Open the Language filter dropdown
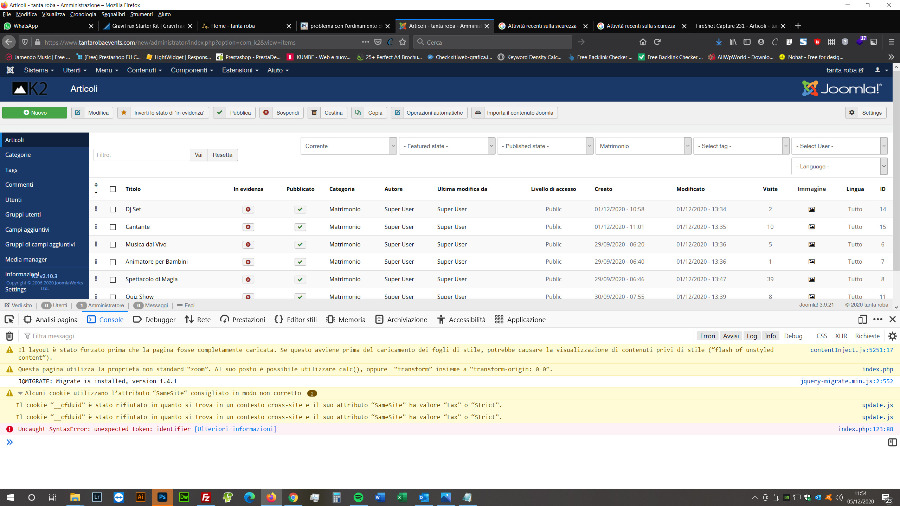 (839, 166)
